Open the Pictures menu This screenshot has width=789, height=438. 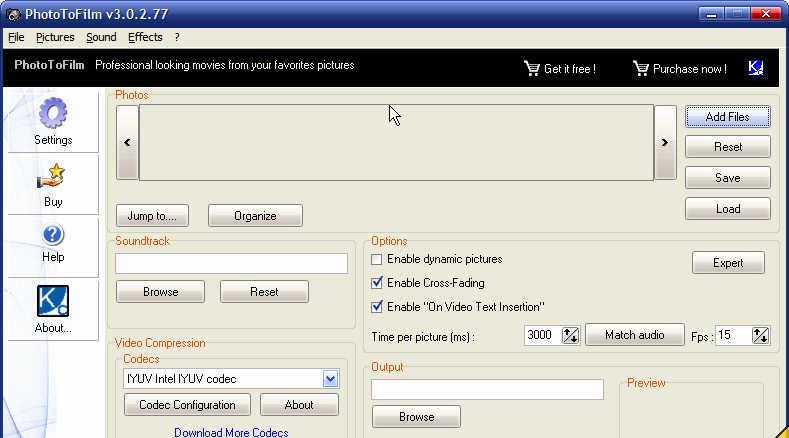click(x=55, y=37)
